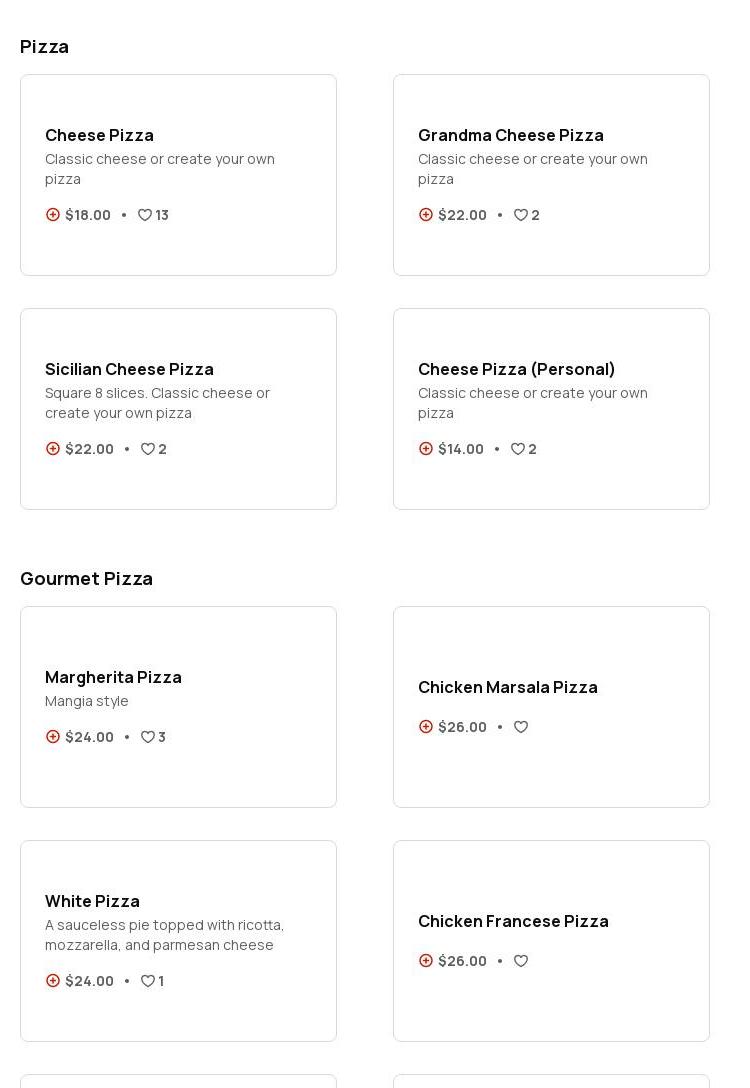Like the Margherita Pizza

(148, 737)
